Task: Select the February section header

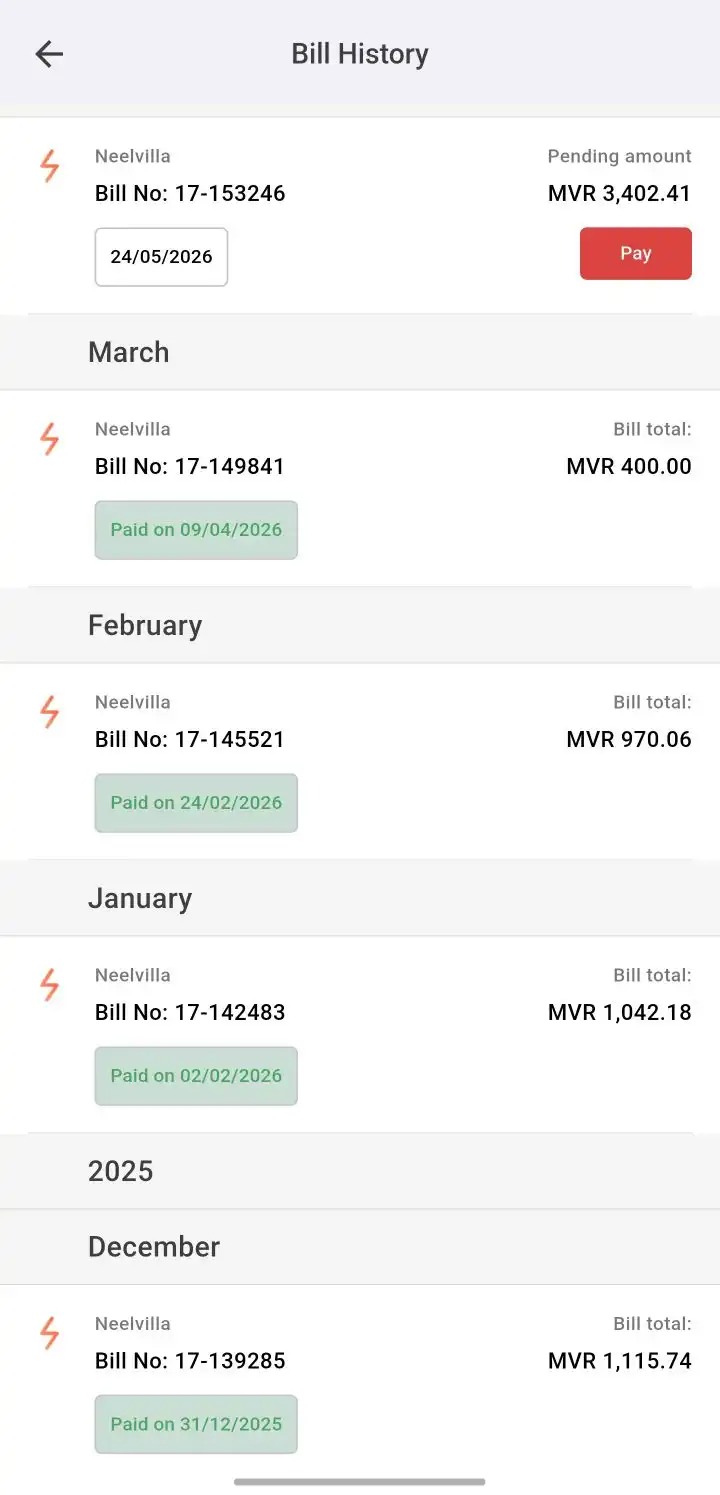Action: pyautogui.click(x=145, y=625)
